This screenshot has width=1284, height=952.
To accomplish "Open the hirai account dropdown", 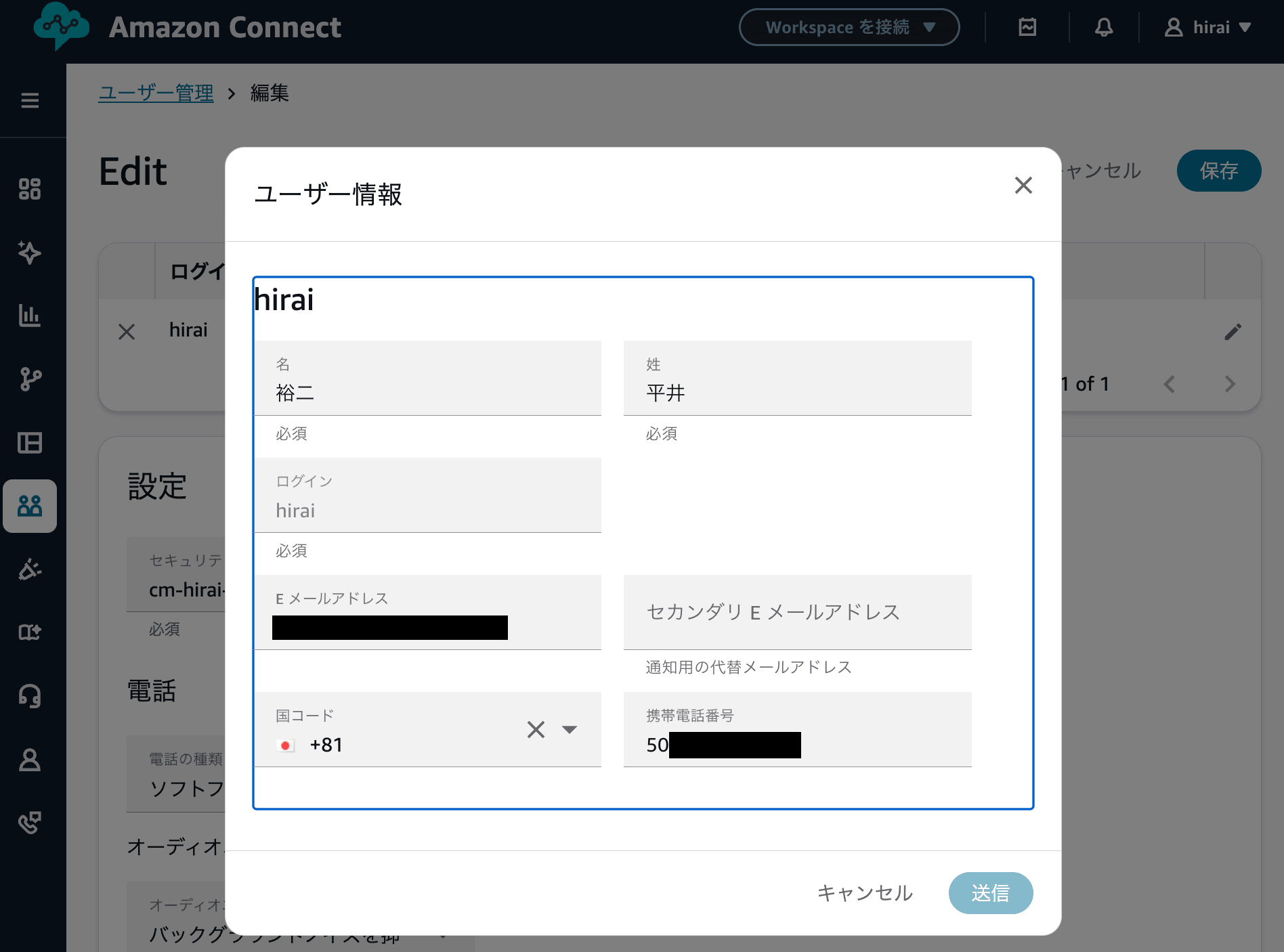I will point(1208,27).
